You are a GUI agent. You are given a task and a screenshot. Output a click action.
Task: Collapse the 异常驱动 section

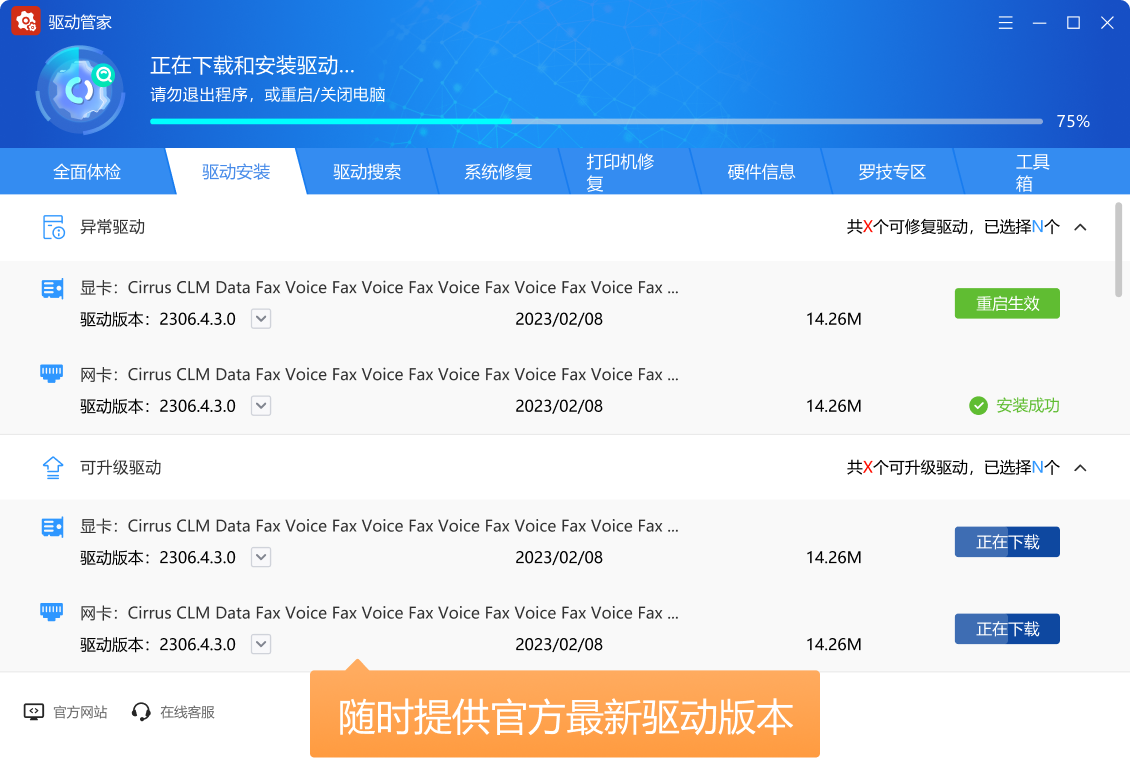pyautogui.click(x=1080, y=227)
